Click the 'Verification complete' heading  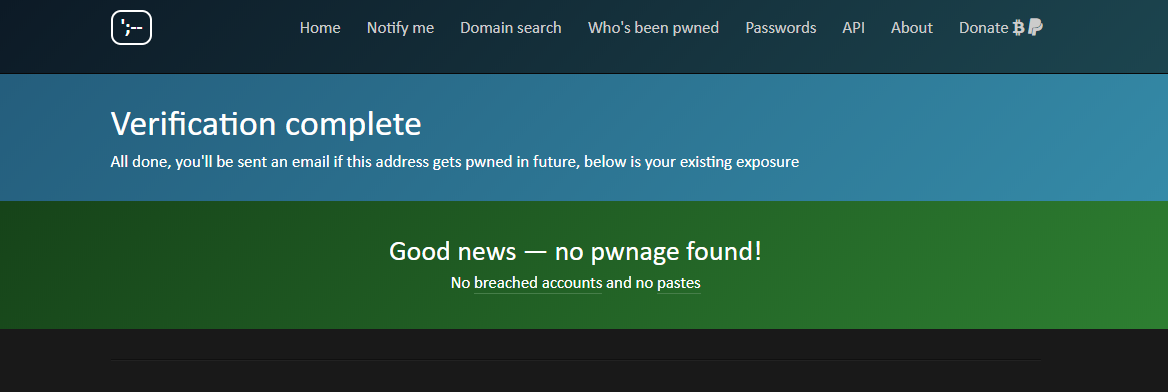266,124
